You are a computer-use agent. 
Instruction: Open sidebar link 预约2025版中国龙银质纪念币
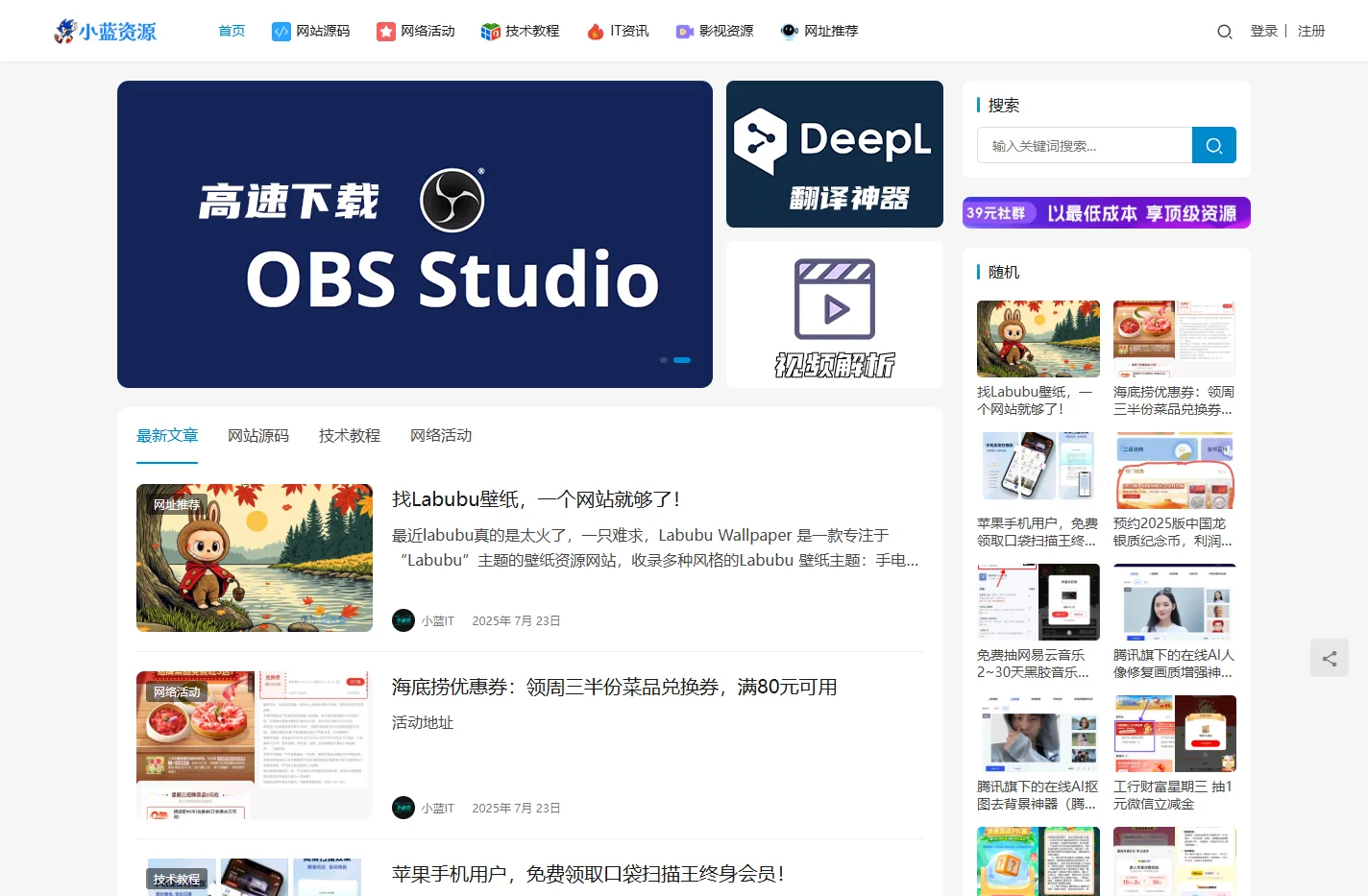(x=1174, y=532)
